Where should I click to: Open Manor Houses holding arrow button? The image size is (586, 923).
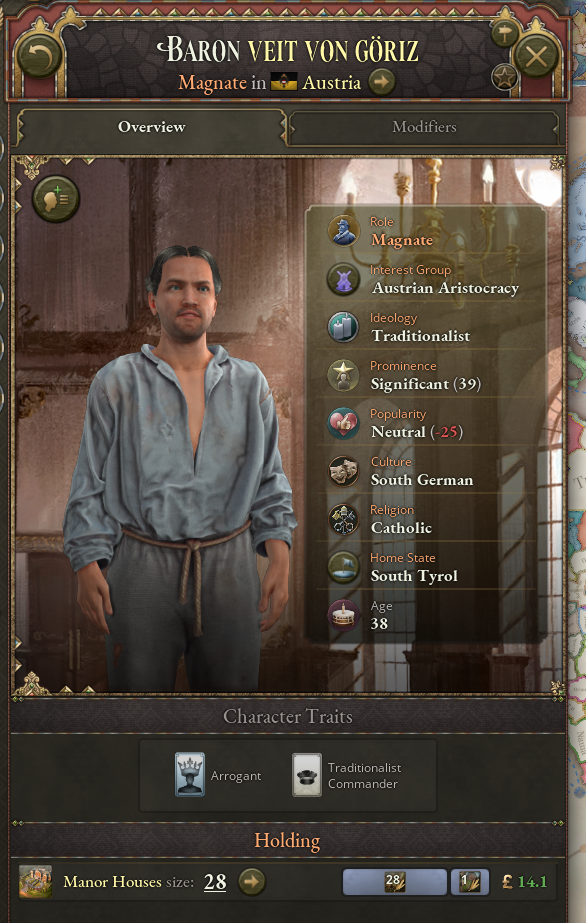click(x=252, y=882)
